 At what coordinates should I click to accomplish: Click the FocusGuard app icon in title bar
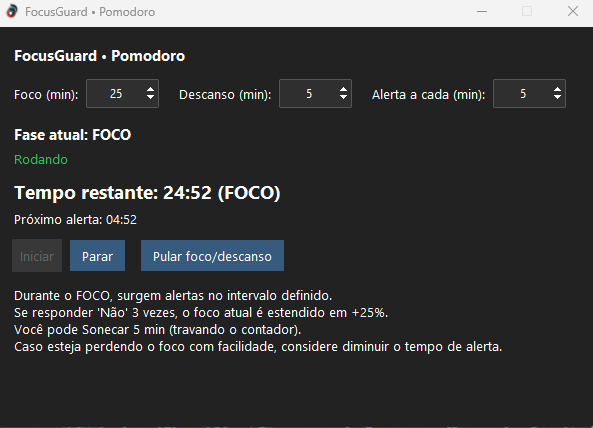pyautogui.click(x=12, y=11)
